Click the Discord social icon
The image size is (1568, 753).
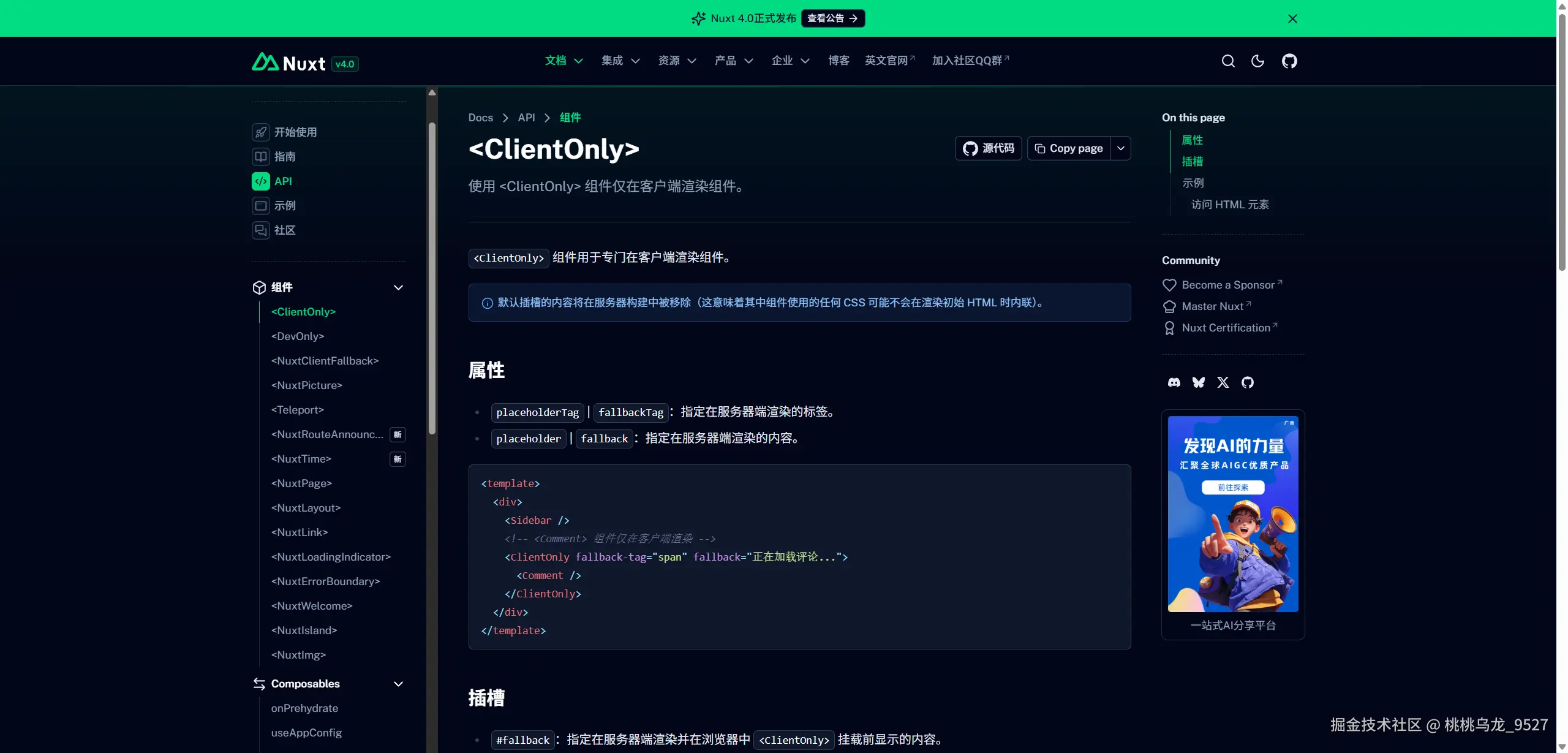[x=1174, y=382]
